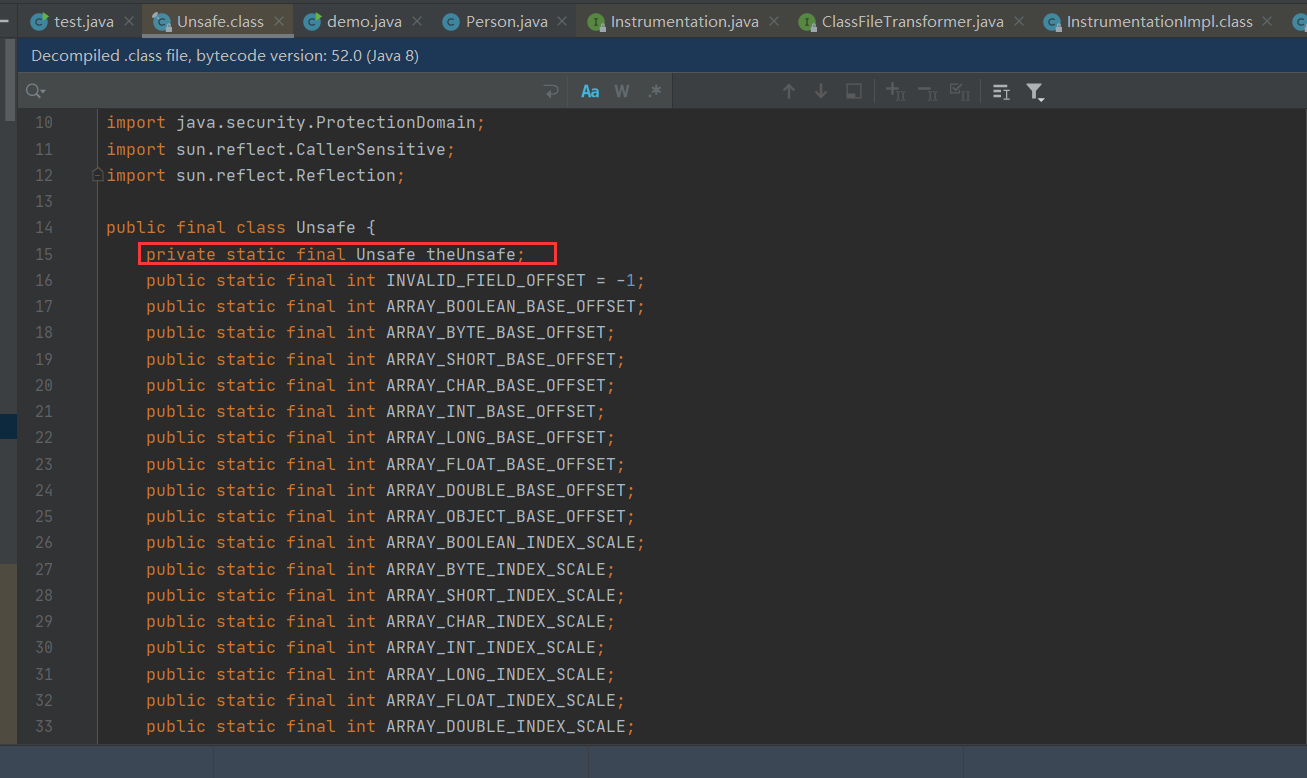The width and height of the screenshot is (1307, 778).
Task: Switch to the InstrumentationImpl.class tab
Action: tap(1159, 21)
